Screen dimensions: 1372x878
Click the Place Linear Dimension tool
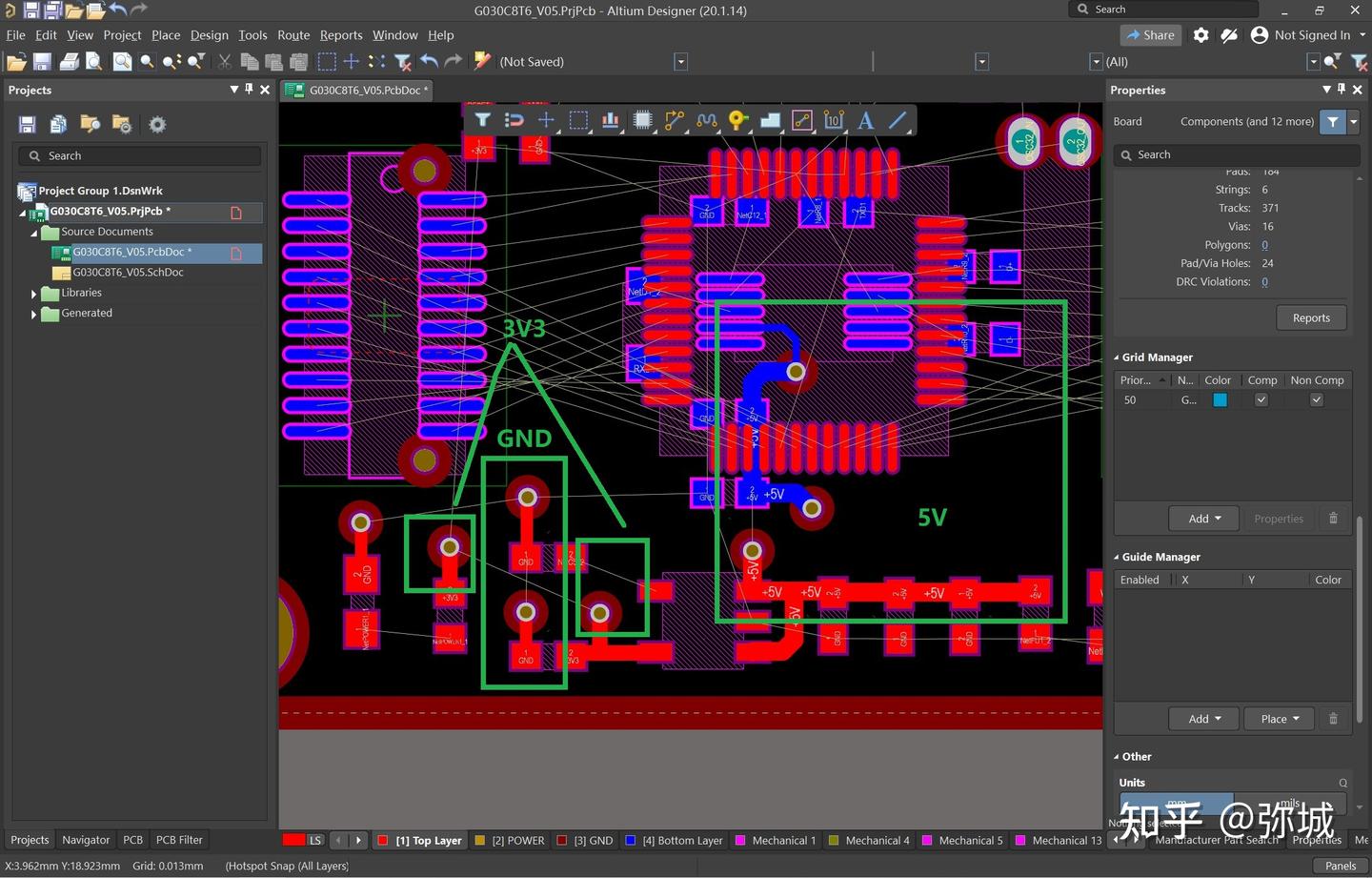click(834, 120)
